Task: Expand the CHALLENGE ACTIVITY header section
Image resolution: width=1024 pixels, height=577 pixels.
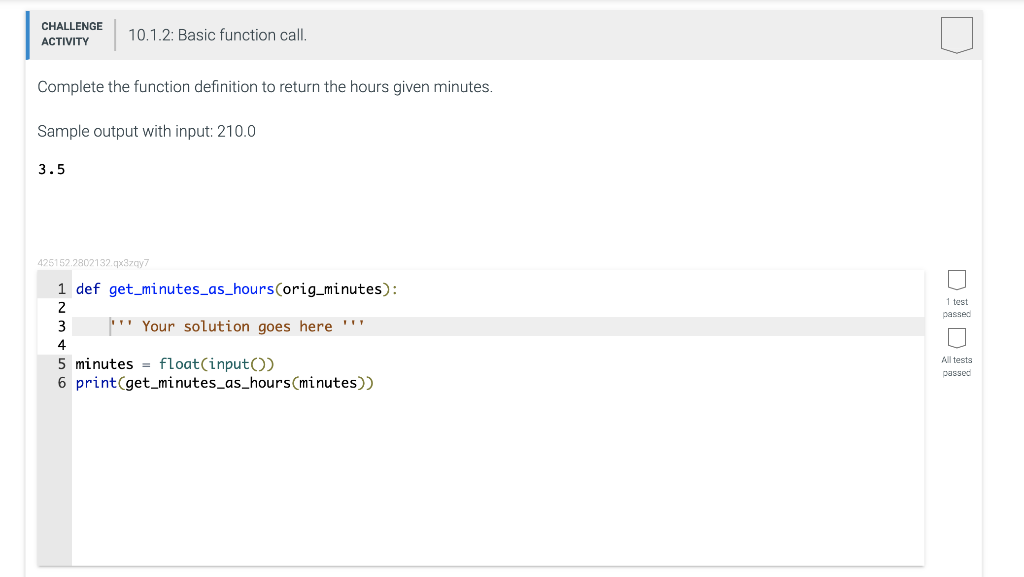Action: pyautogui.click(x=70, y=33)
